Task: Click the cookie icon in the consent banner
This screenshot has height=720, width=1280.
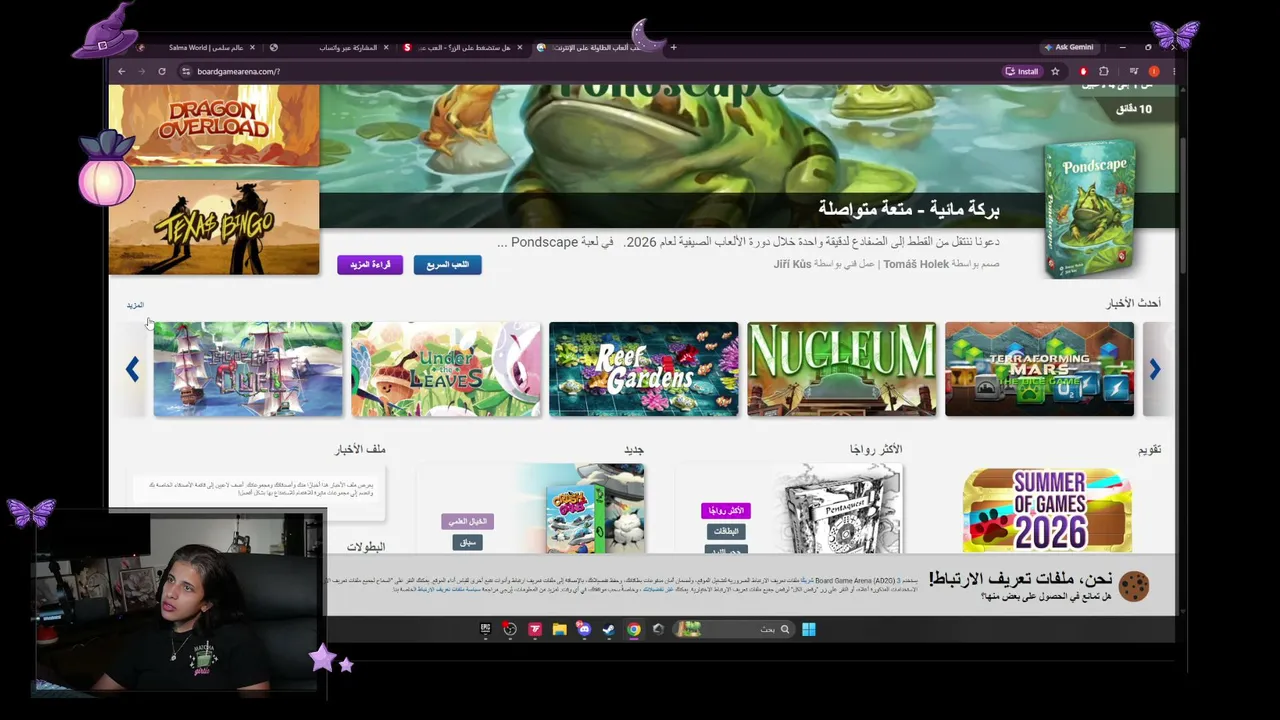Action: click(x=1134, y=586)
